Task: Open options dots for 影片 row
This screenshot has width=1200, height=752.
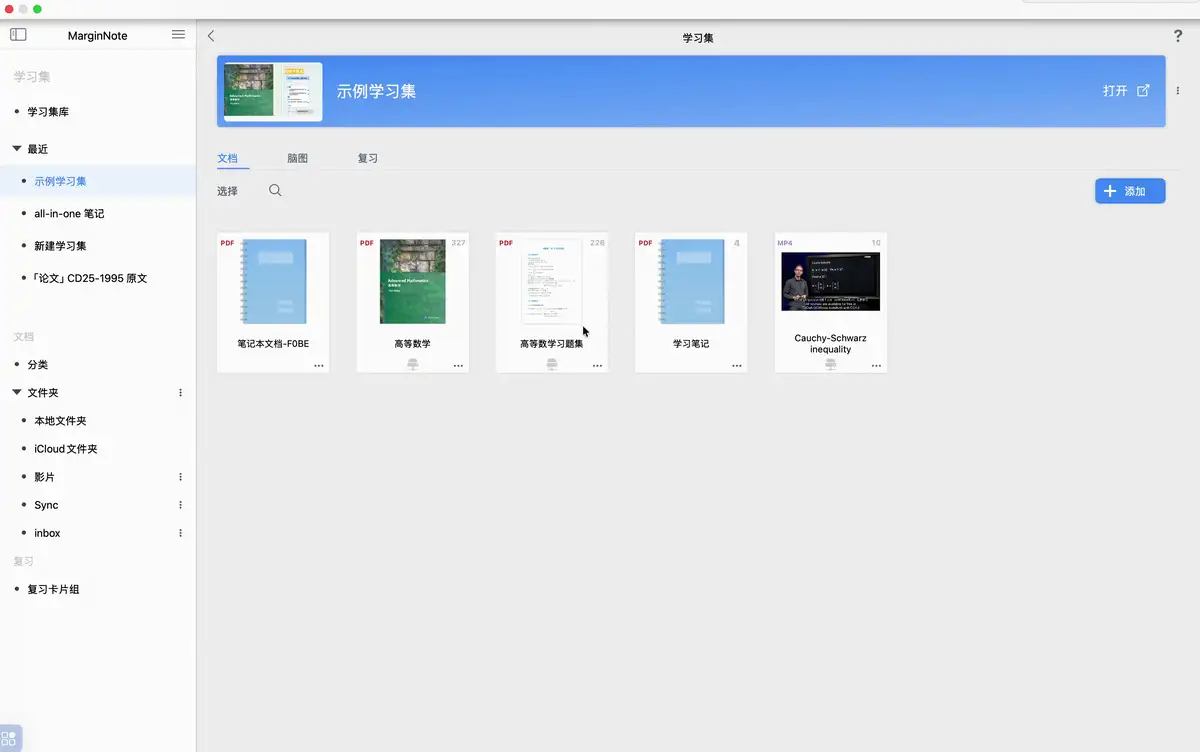Action: [180, 477]
